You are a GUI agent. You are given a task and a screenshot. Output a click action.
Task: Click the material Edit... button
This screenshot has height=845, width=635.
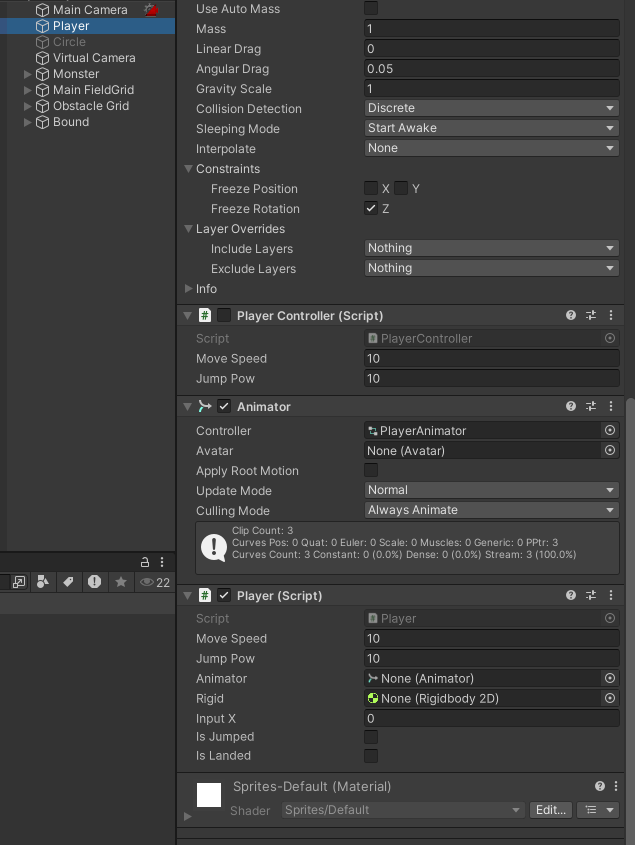point(551,810)
